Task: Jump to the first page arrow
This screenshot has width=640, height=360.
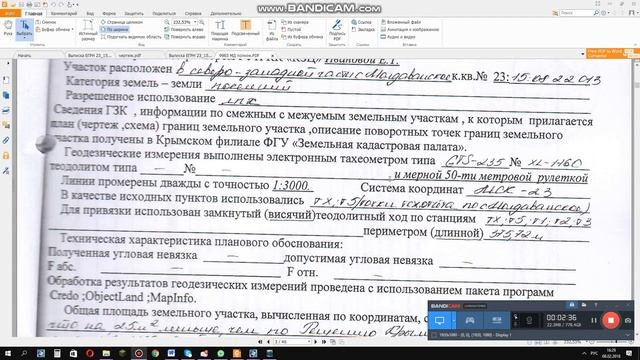Action: (x=260, y=342)
